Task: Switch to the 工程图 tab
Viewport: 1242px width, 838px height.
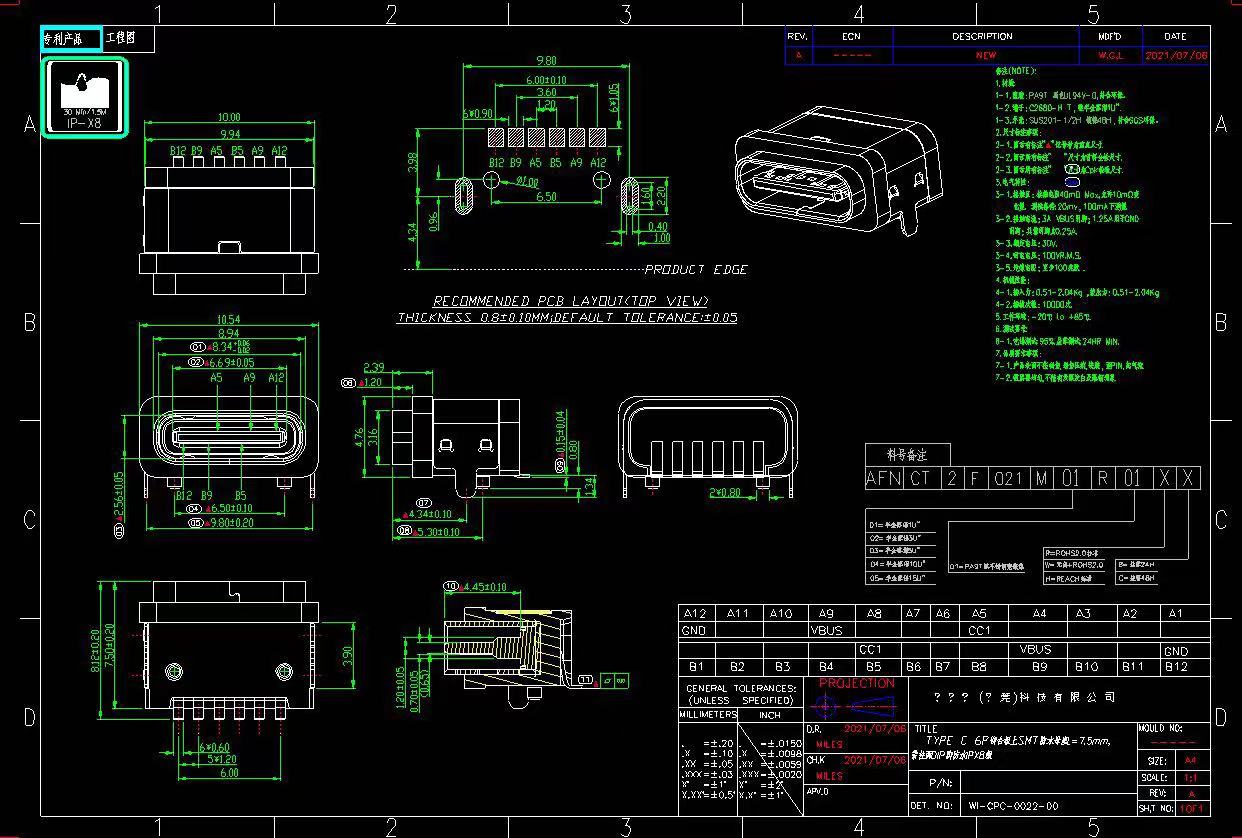Action: click(119, 39)
